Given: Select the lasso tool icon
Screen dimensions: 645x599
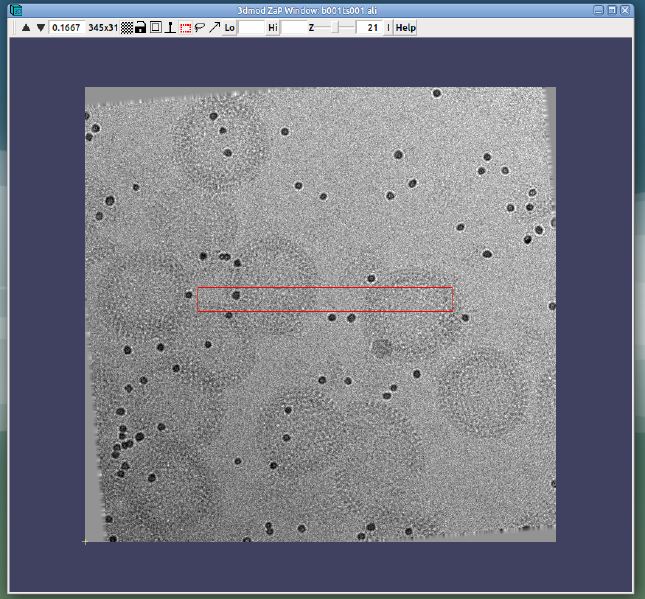Looking at the screenshot, I should click(200, 28).
